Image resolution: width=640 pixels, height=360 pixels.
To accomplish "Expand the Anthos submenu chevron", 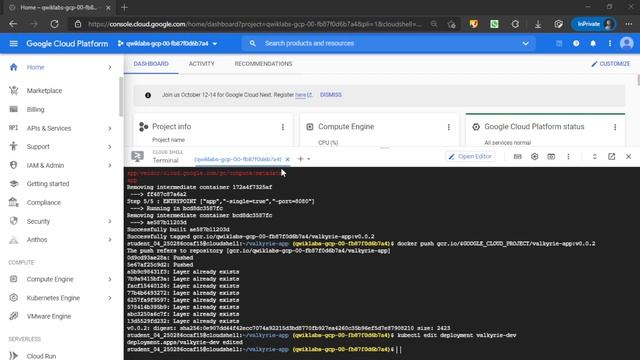I will click(x=110, y=240).
